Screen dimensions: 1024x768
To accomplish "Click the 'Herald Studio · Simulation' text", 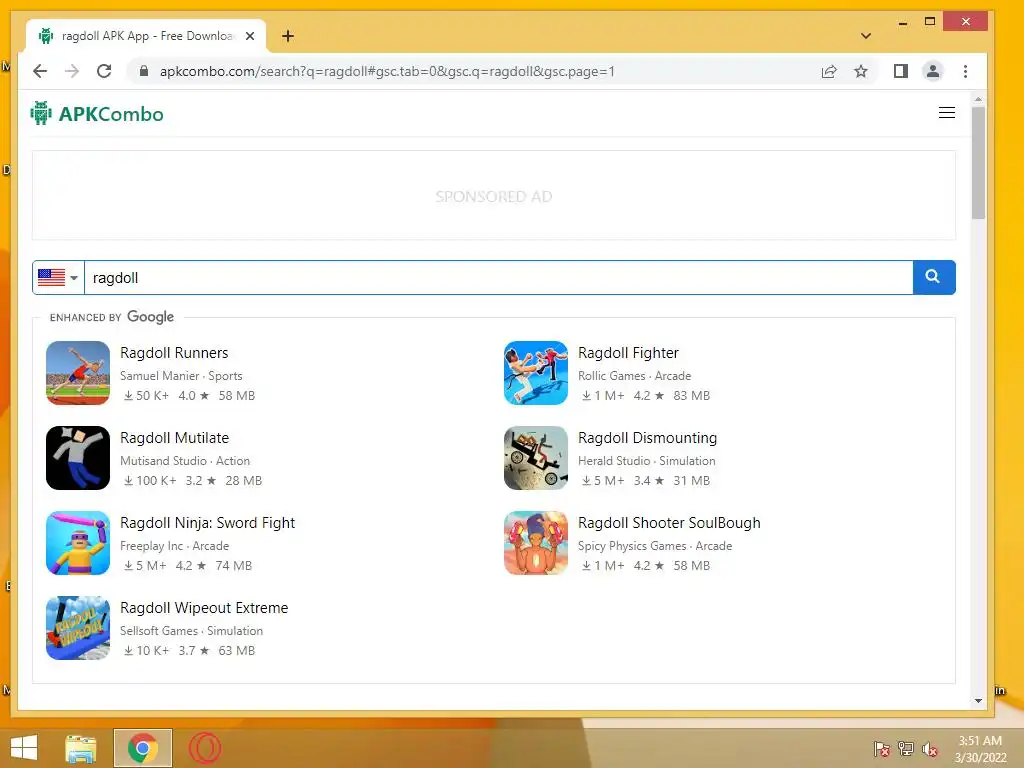I will (x=647, y=460).
